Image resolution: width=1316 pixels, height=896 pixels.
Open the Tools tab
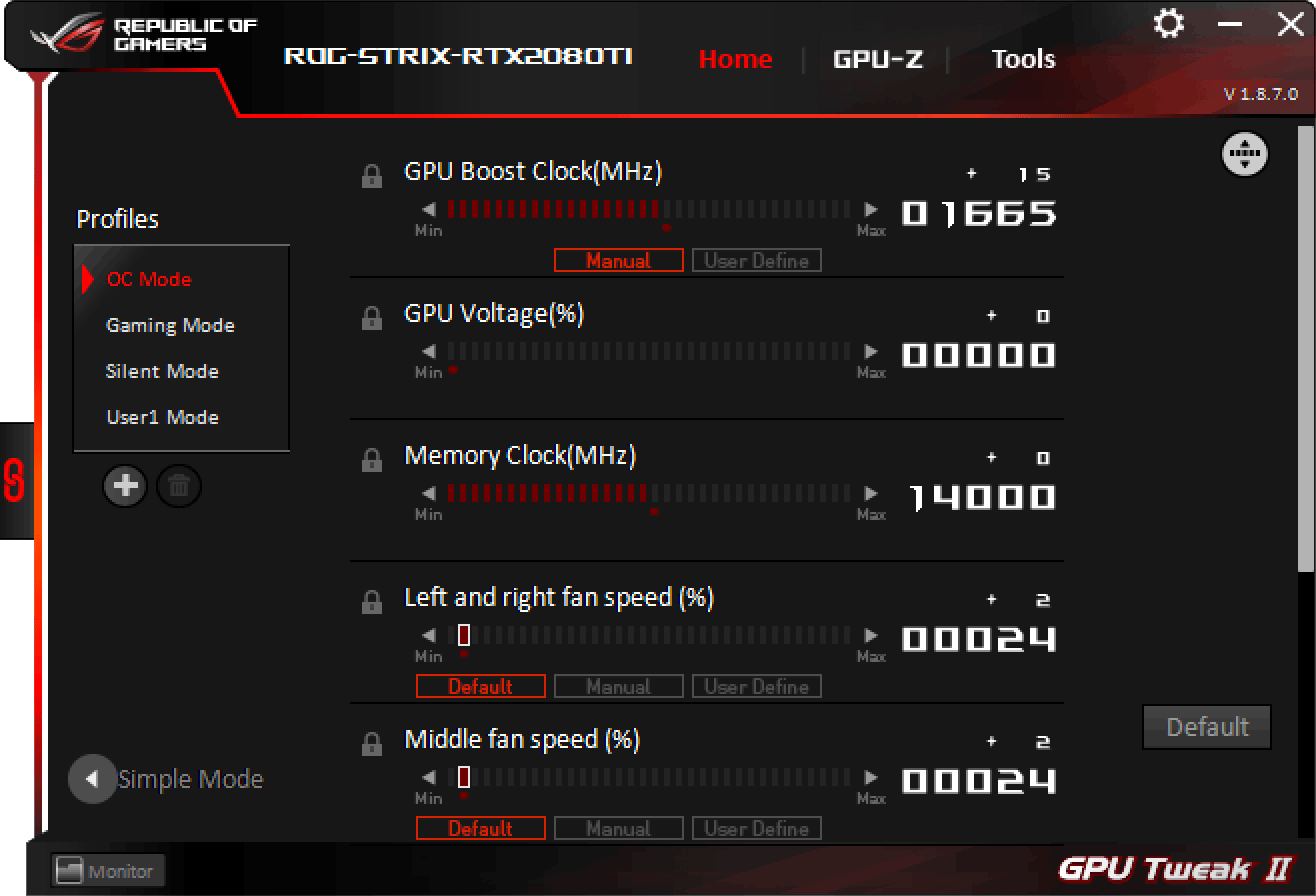click(x=1023, y=59)
